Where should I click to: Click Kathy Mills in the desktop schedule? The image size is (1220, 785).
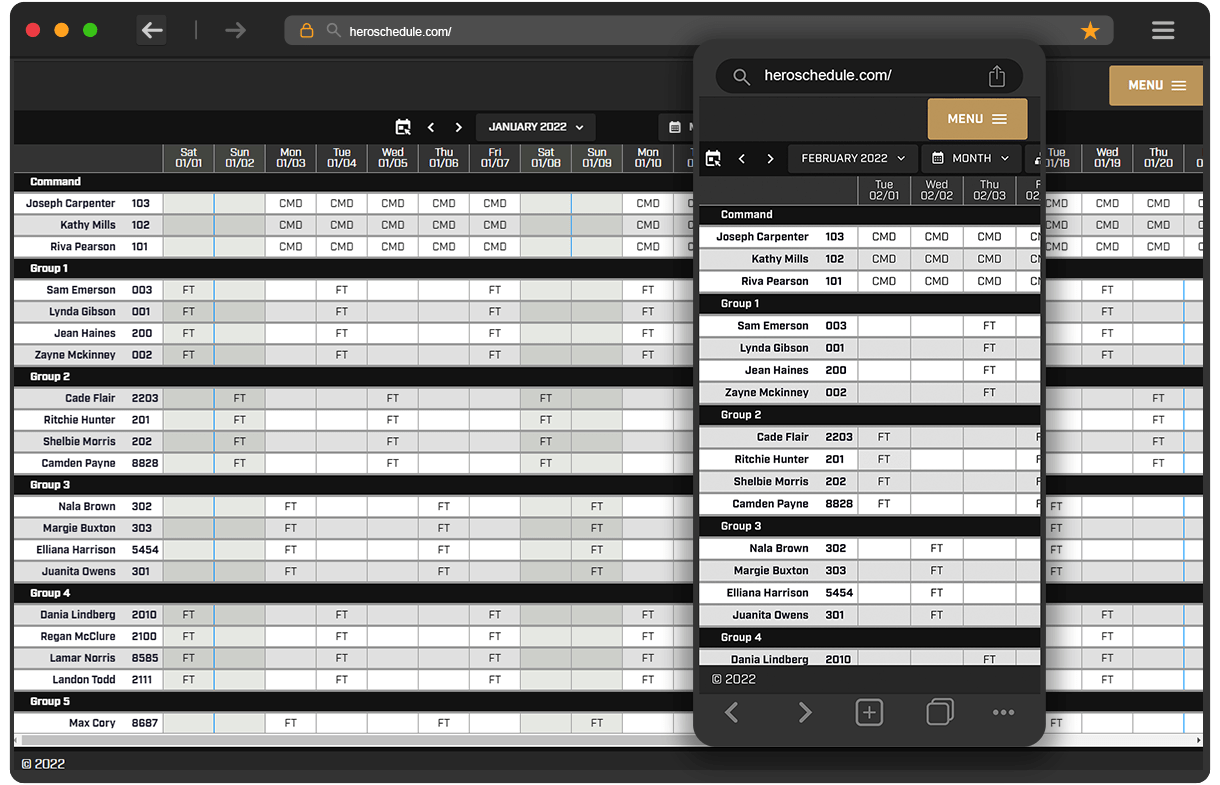pyautogui.click(x=88, y=225)
